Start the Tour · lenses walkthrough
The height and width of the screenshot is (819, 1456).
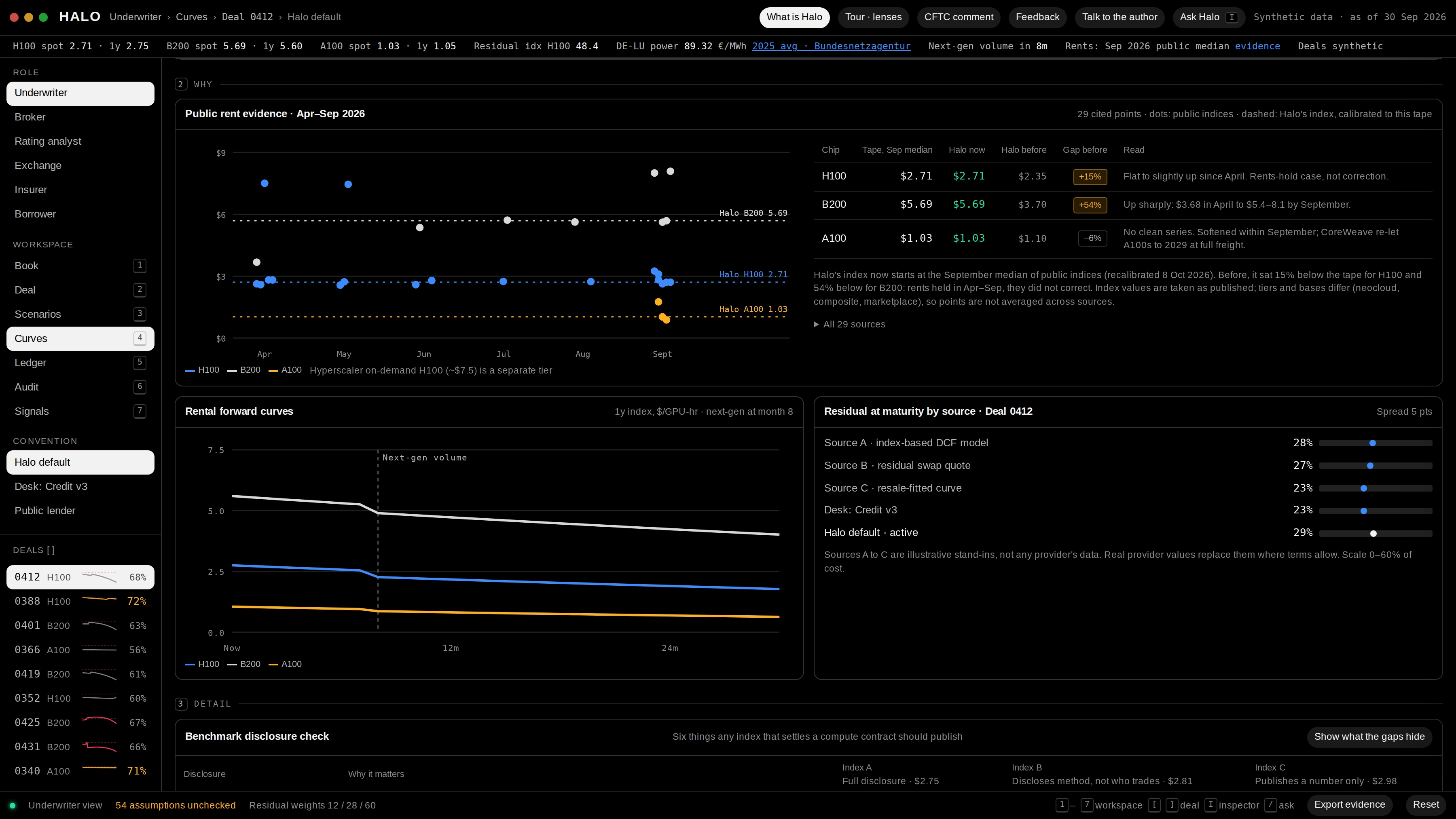tap(873, 17)
